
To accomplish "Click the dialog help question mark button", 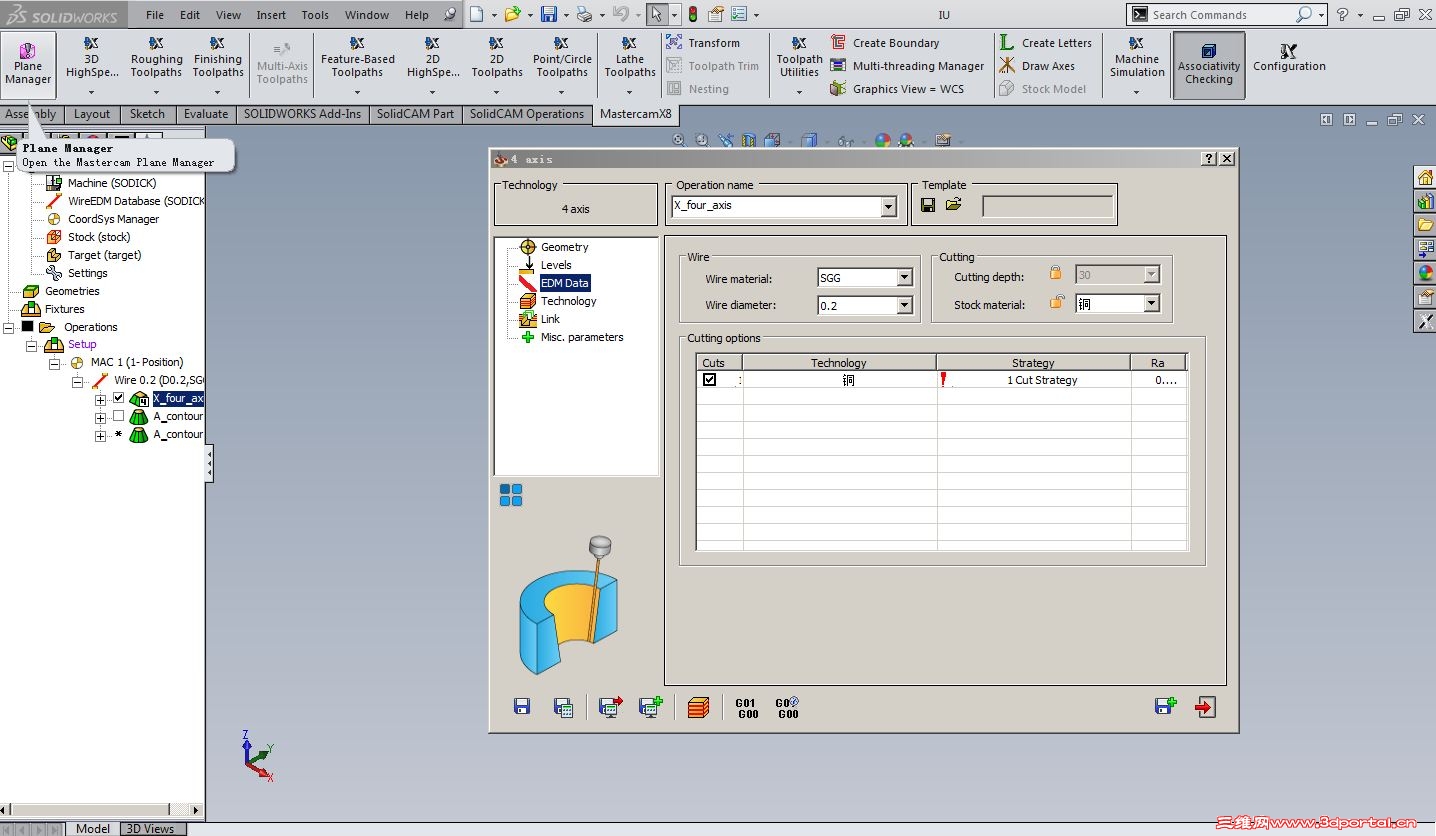I will 1209,159.
